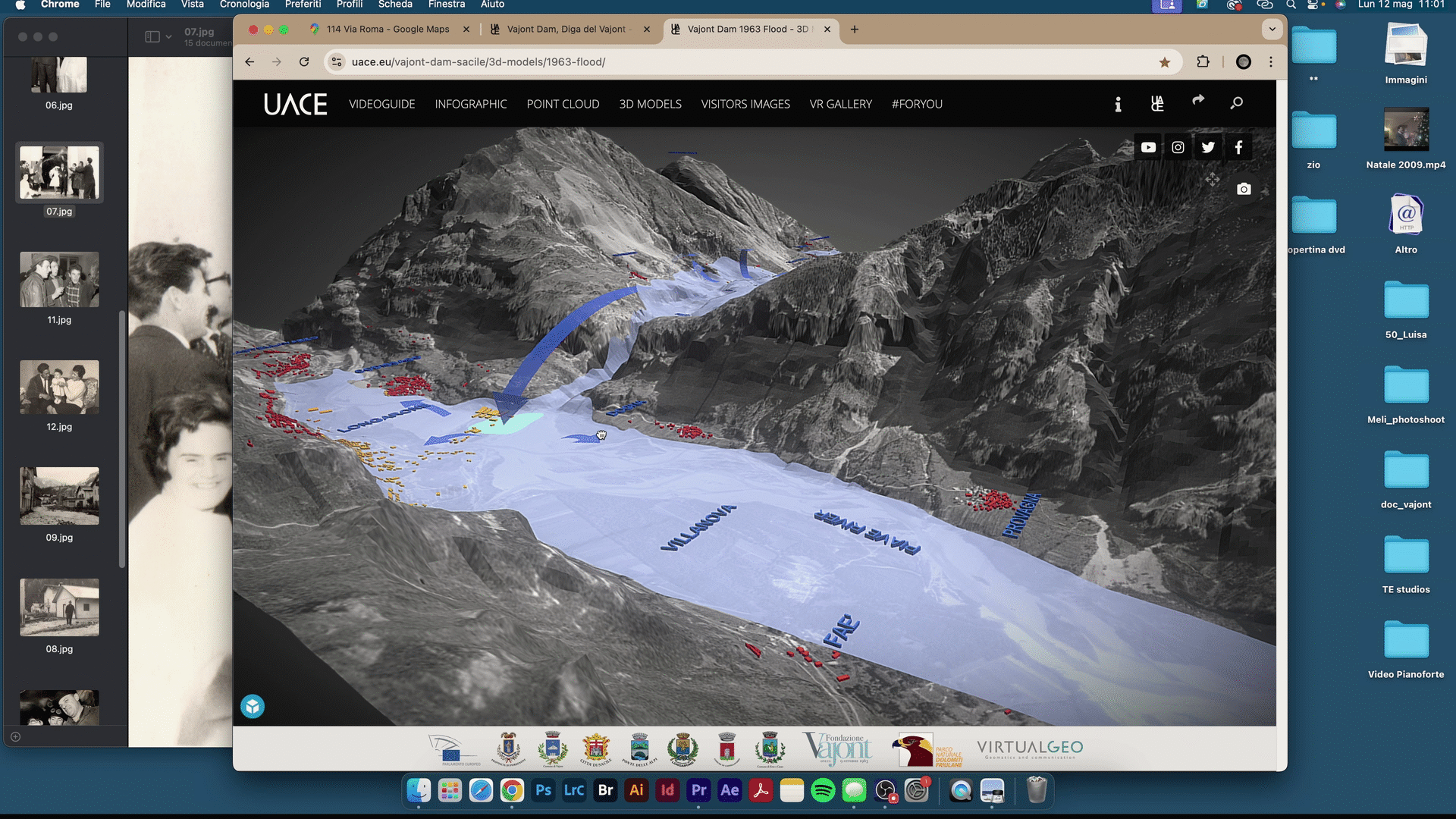Click the YouTube social icon
Image resolution: width=1456 pixels, height=819 pixels.
1148,147
